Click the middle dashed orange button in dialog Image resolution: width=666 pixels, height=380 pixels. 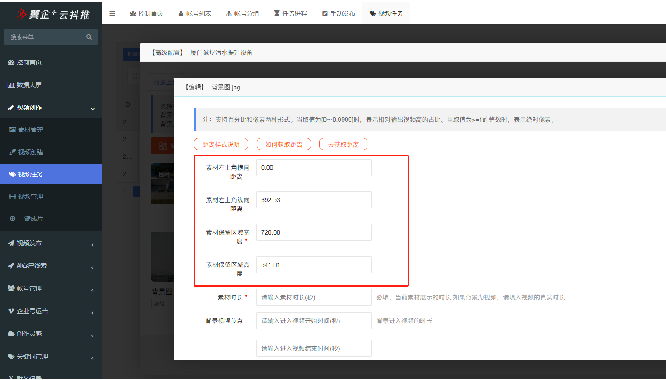pos(284,144)
